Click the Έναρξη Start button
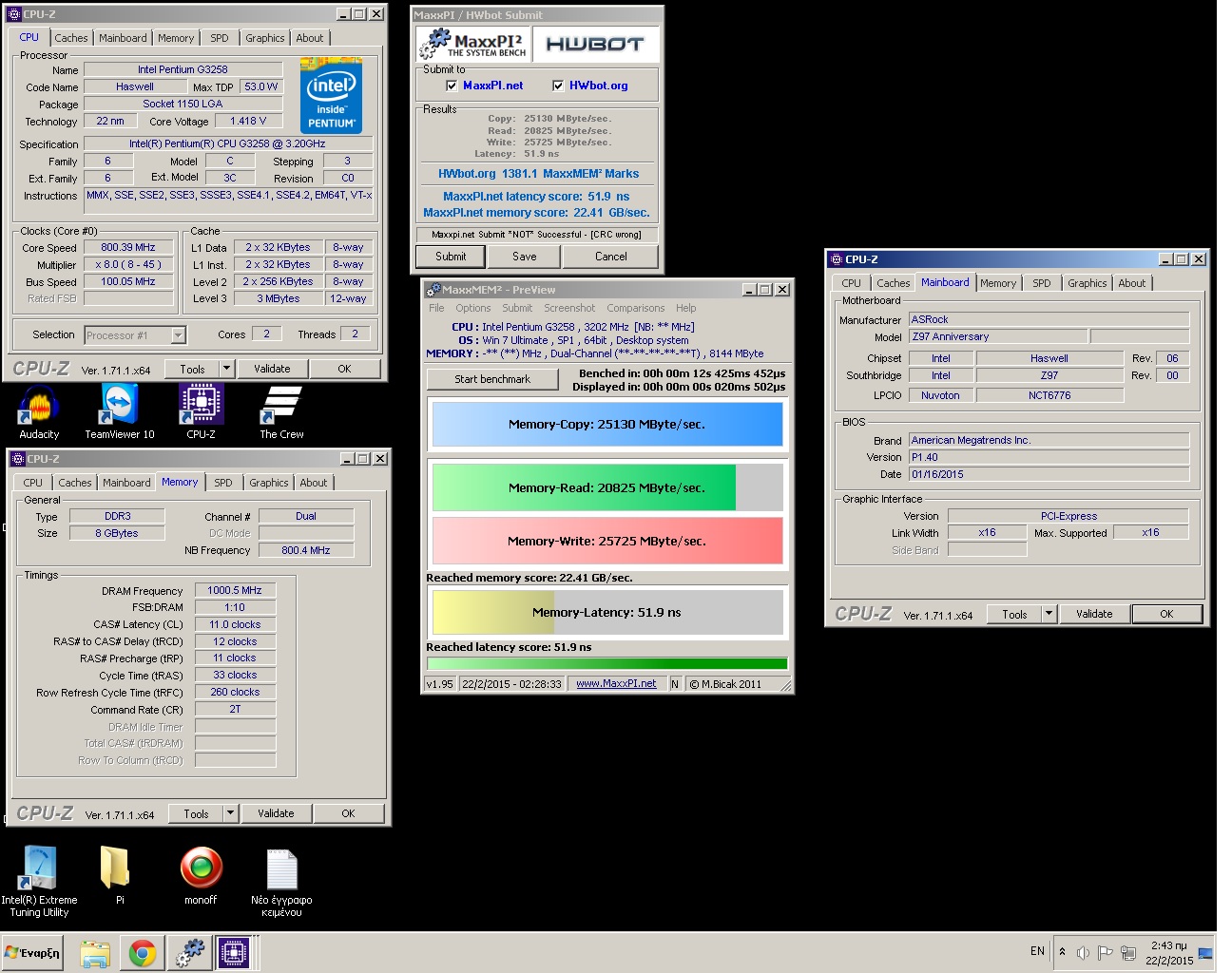This screenshot has height=973, width=1232. point(33,953)
